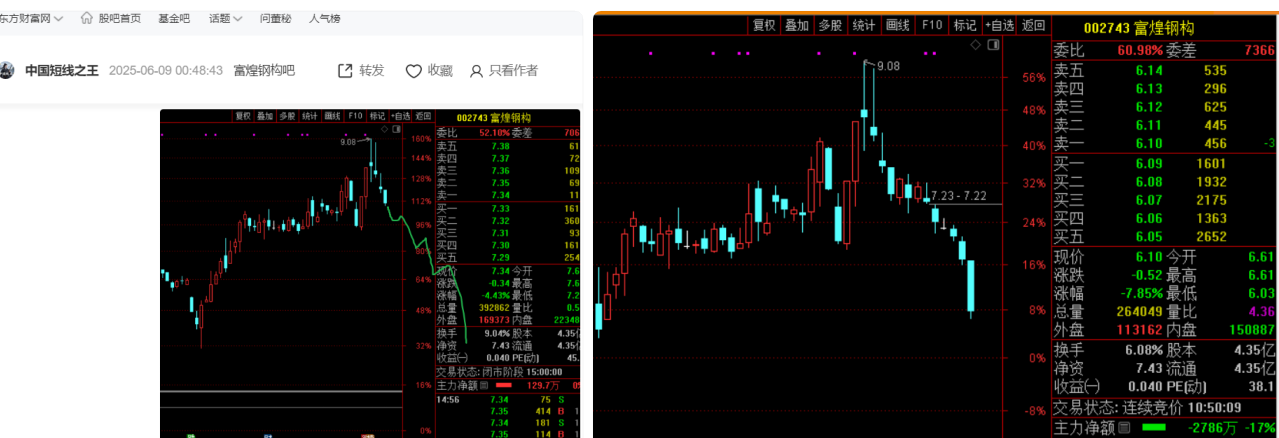This screenshot has width=1279, height=438.
Task: Click the 只看作者 label
Action: click(x=513, y=70)
